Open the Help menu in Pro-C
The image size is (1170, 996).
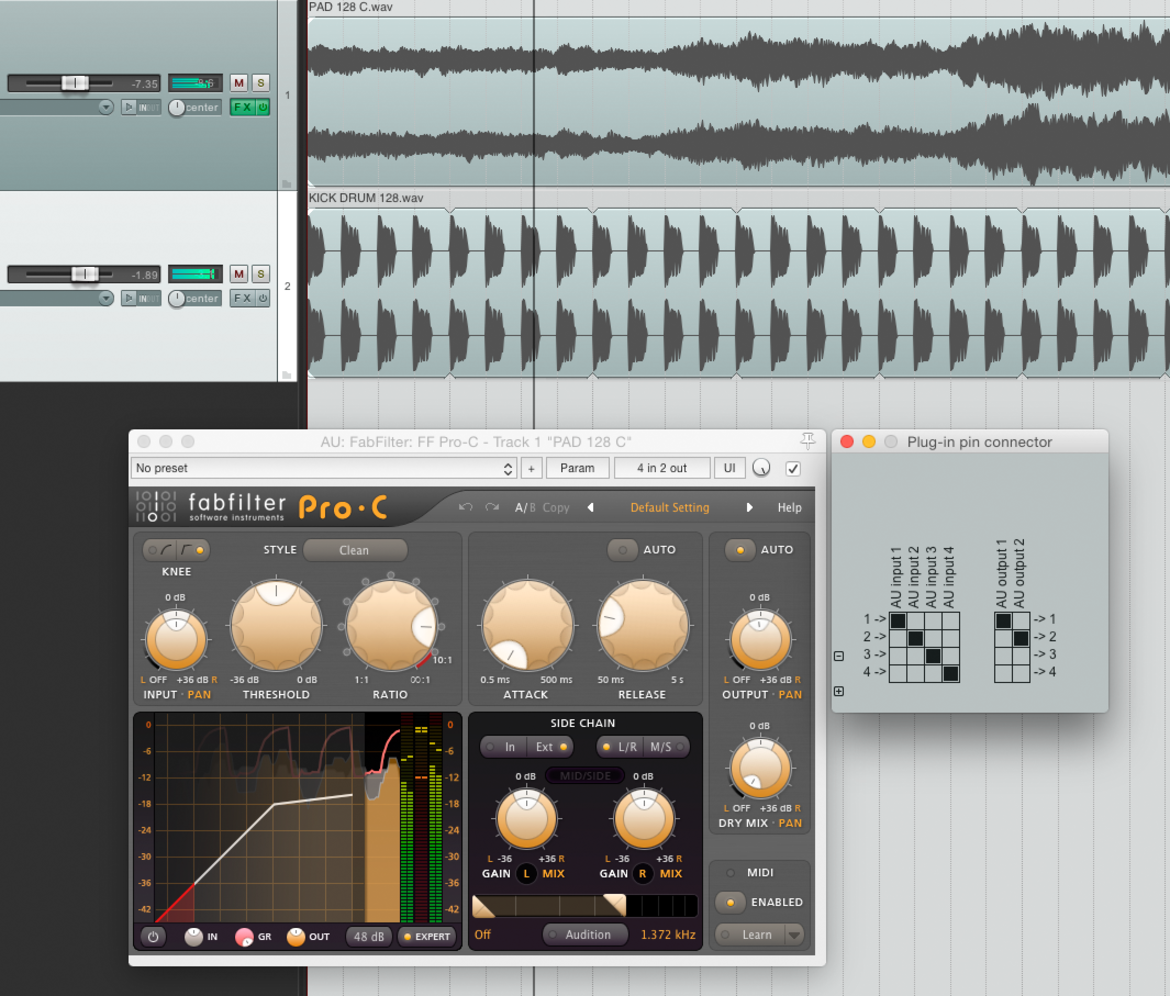pos(789,507)
